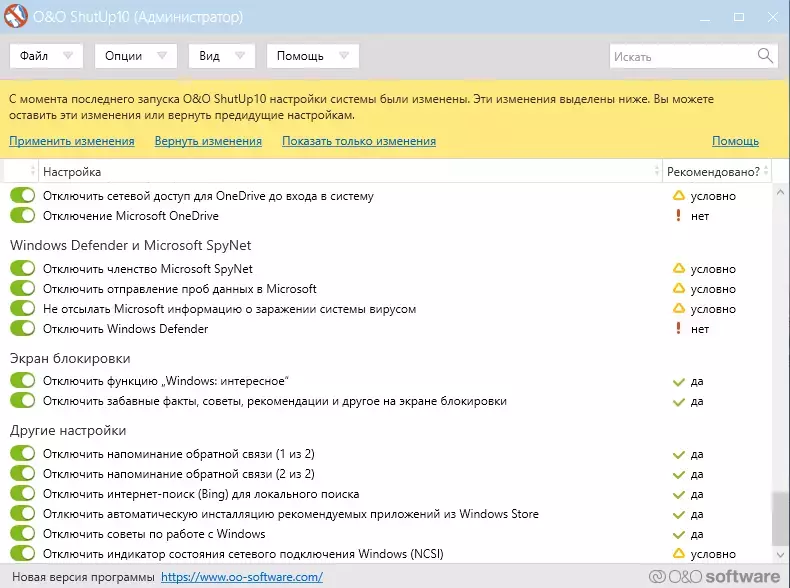Viewport: 790px width, 588px height.
Task: Open the Вид menu
Action: pyautogui.click(x=222, y=55)
